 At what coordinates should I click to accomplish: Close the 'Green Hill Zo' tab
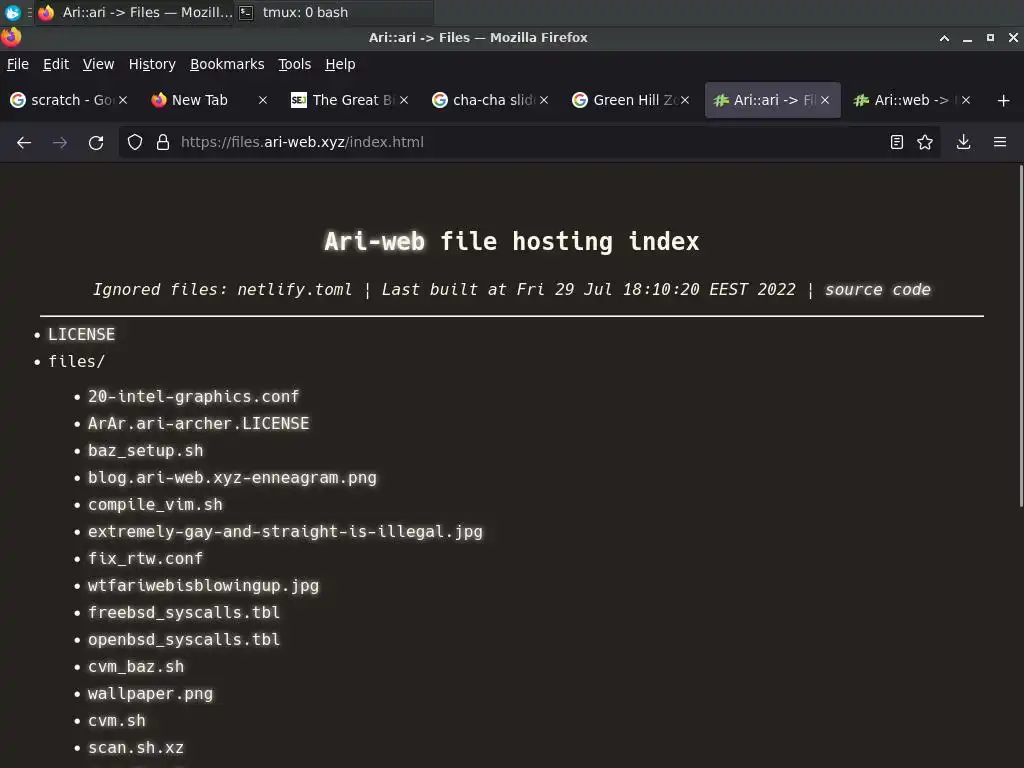pyautogui.click(x=684, y=100)
